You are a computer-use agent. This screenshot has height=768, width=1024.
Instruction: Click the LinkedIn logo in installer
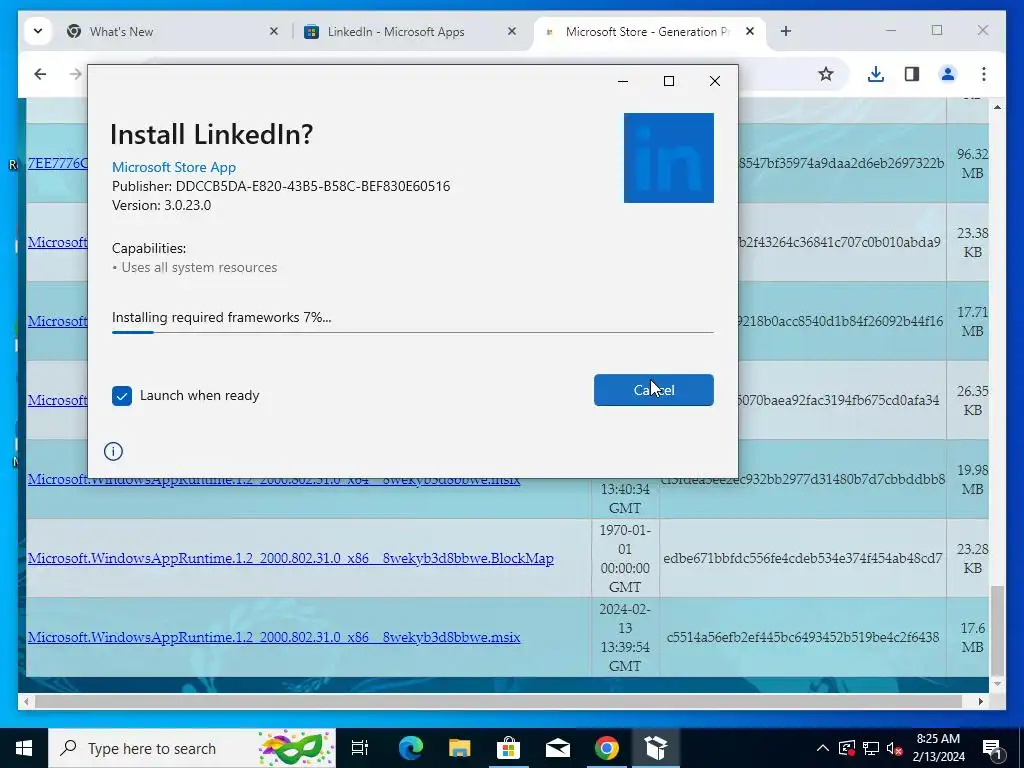coord(668,158)
